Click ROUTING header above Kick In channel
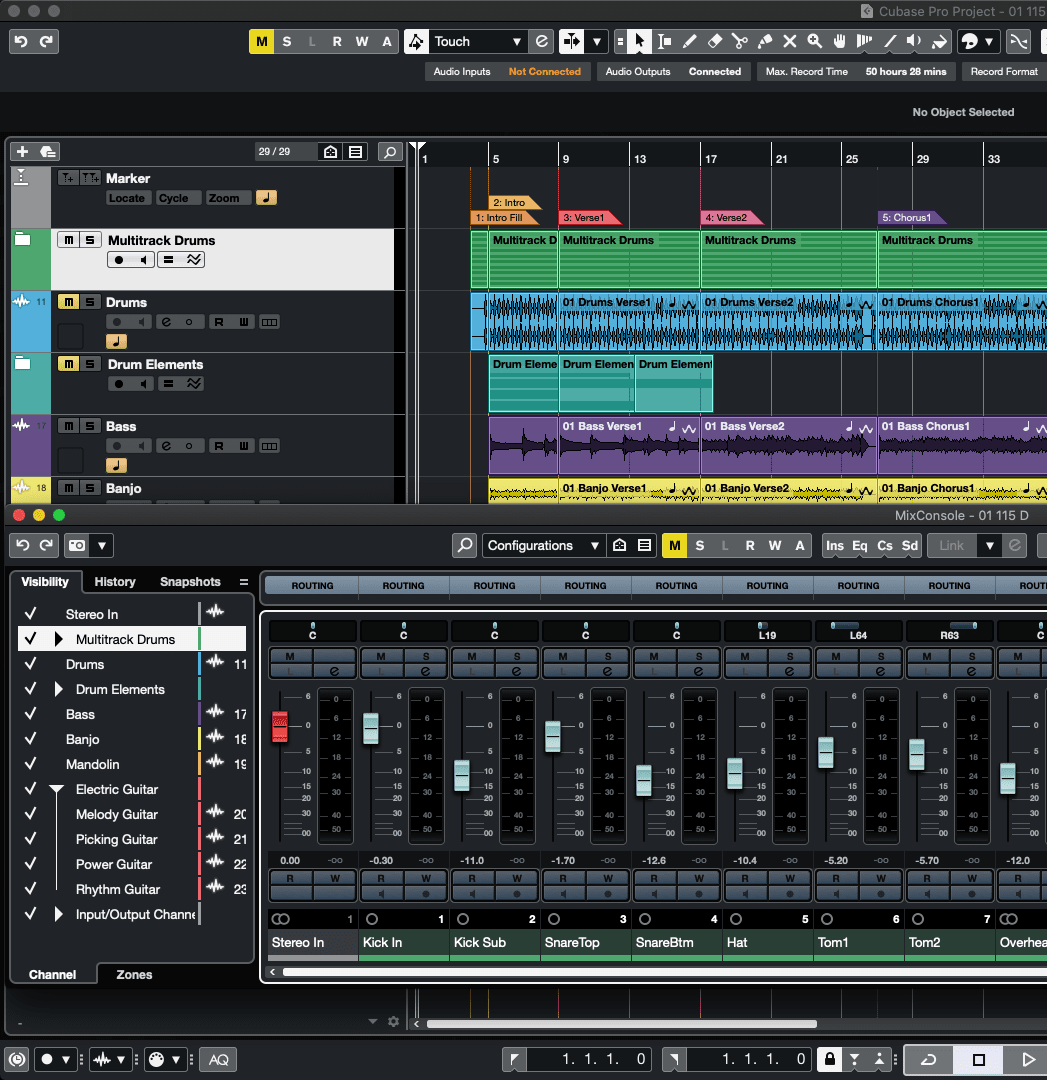 pyautogui.click(x=404, y=585)
